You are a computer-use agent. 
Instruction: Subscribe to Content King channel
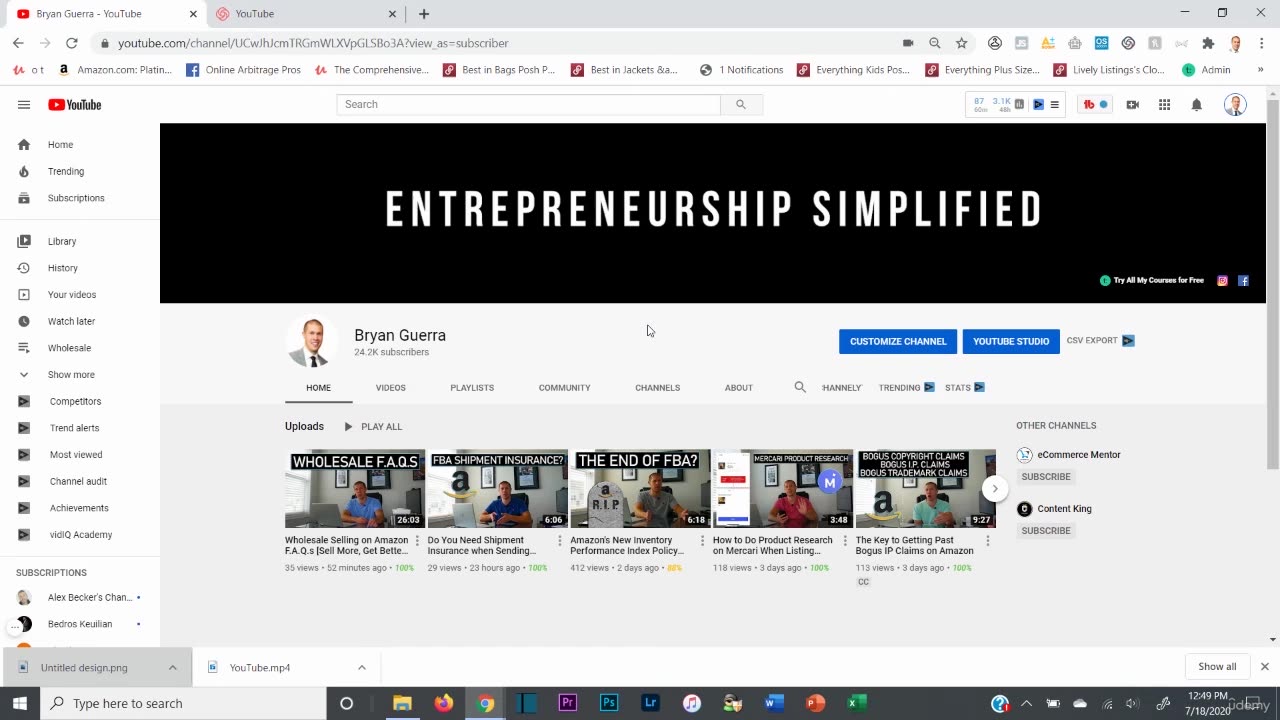tap(1046, 531)
